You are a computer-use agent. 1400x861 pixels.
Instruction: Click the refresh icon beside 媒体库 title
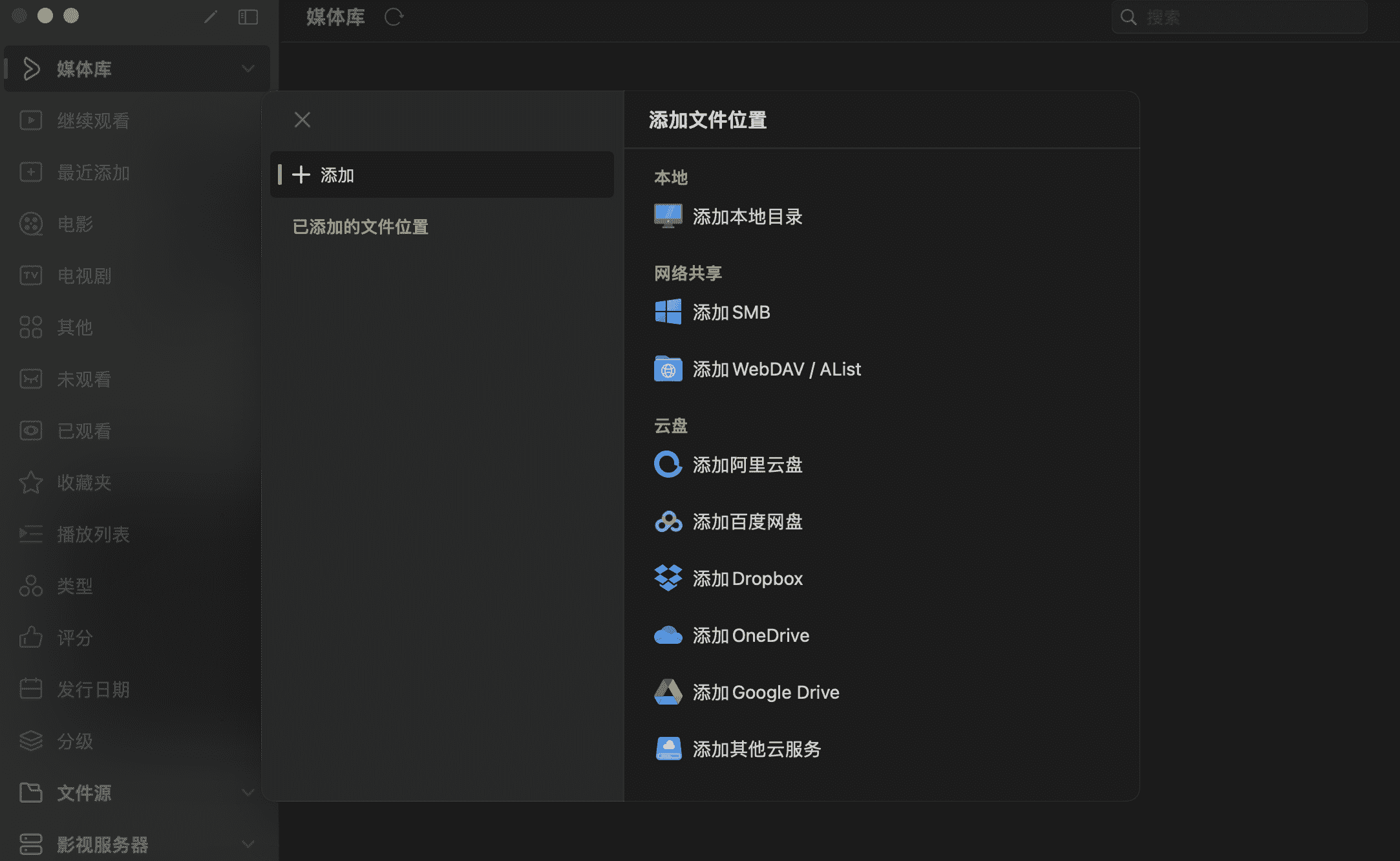click(394, 17)
